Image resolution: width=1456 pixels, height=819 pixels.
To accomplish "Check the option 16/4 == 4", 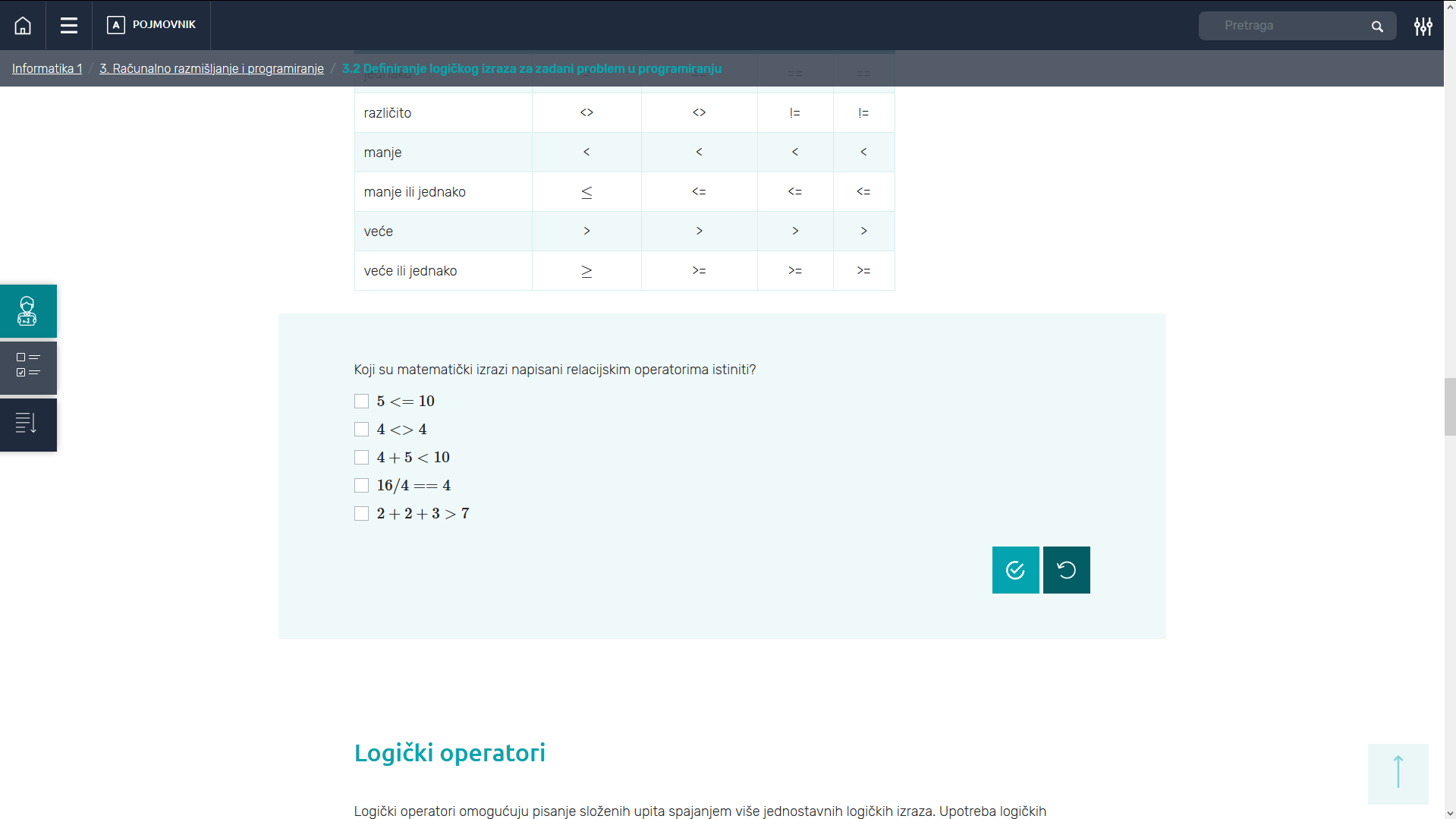I will (362, 486).
